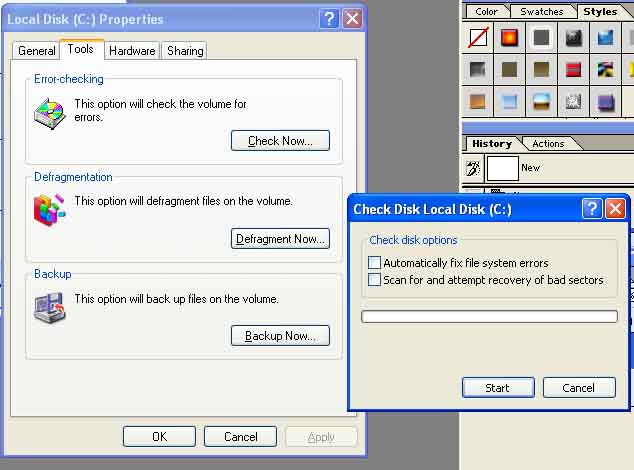Viewport: 634px width, 470px height.
Task: Apply the golden brown gradient style
Action: coord(541,69)
